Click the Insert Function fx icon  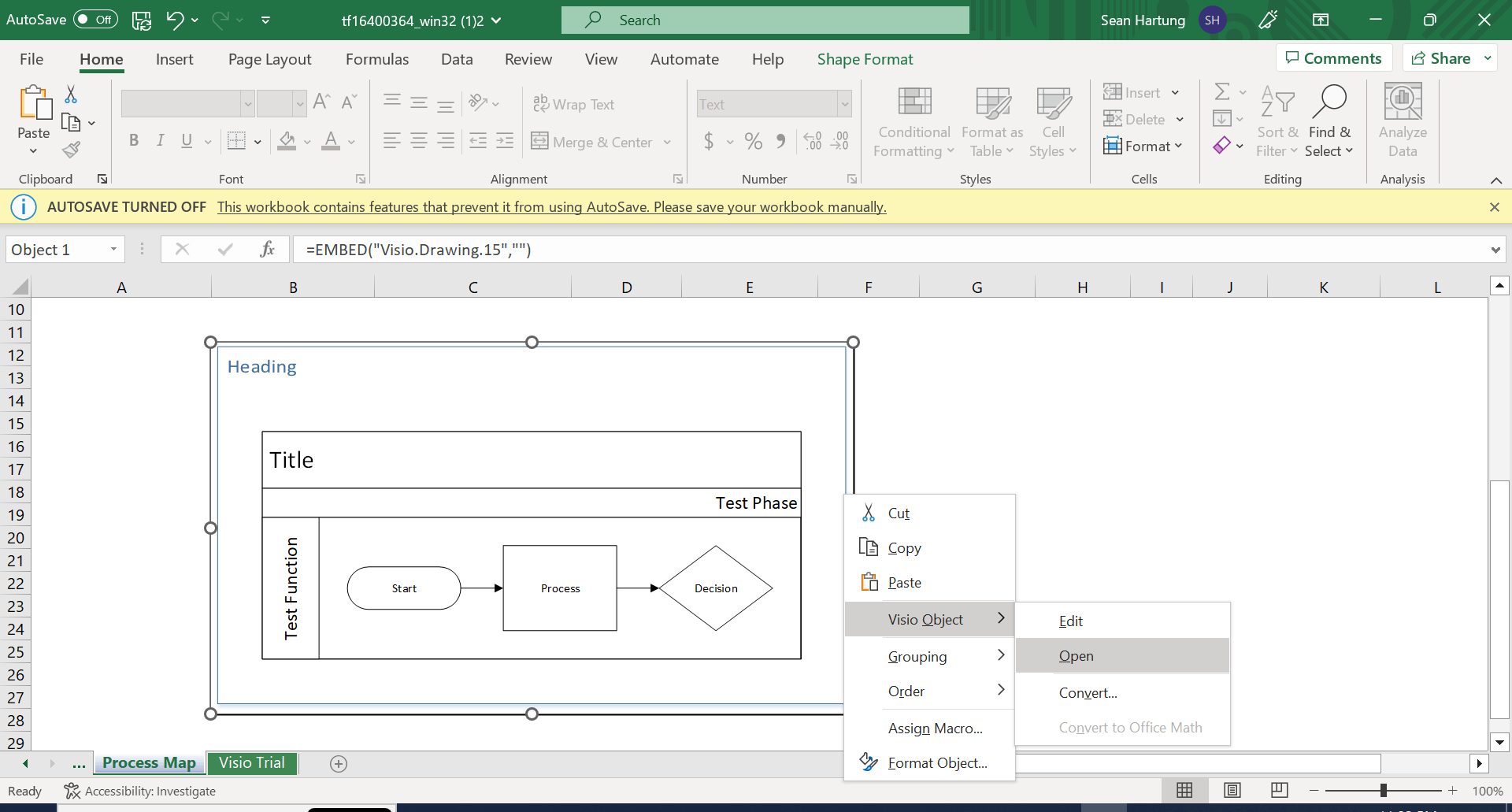pyautogui.click(x=267, y=250)
